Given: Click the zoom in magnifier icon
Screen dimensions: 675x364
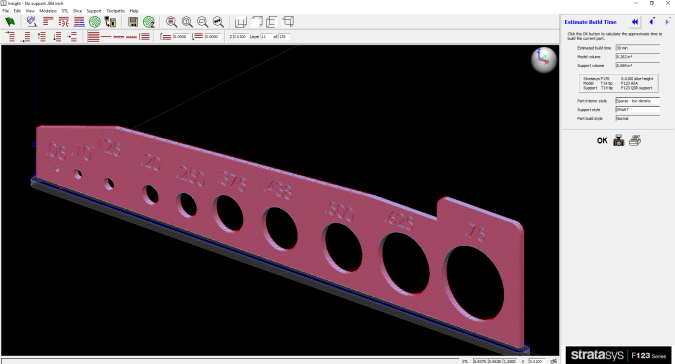Looking at the screenshot, I should coord(187,22).
